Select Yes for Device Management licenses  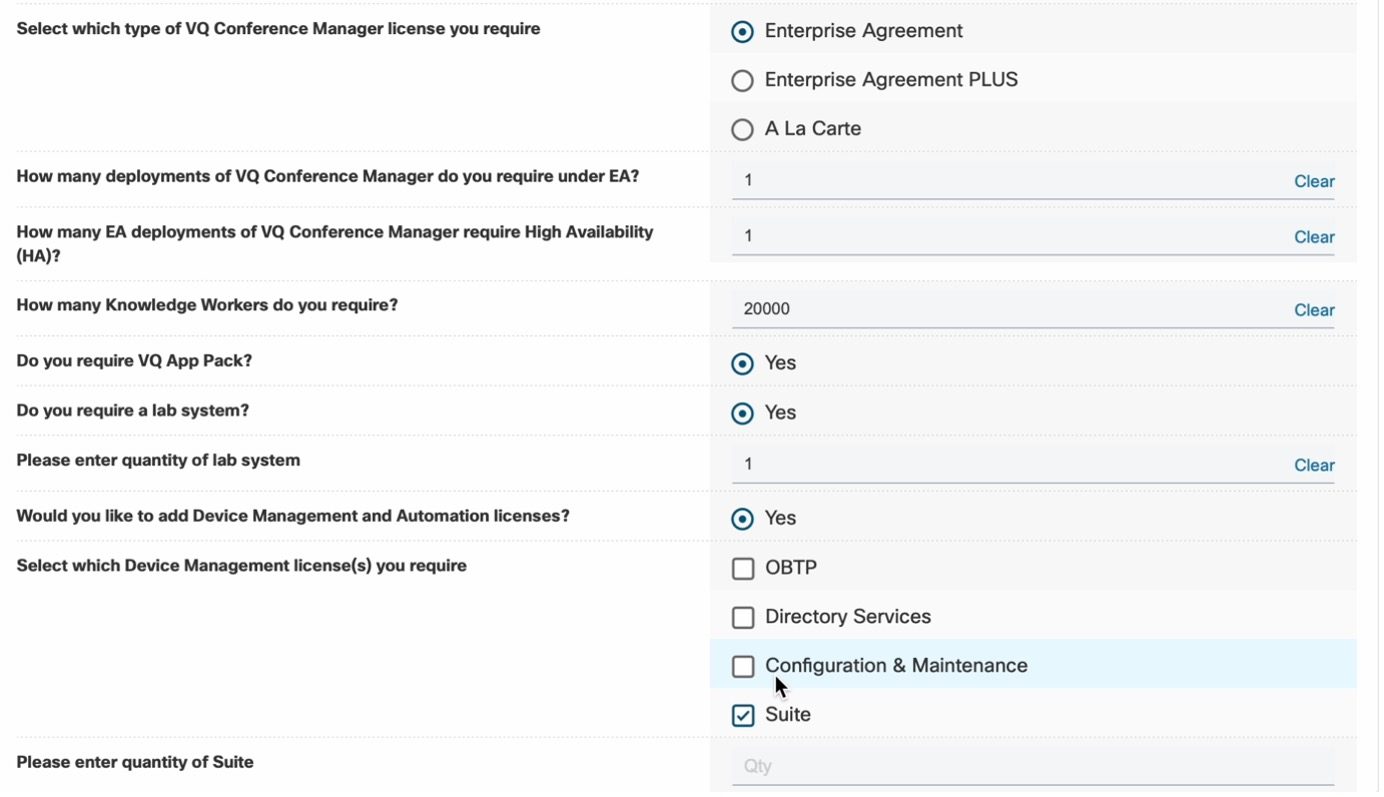coord(743,520)
